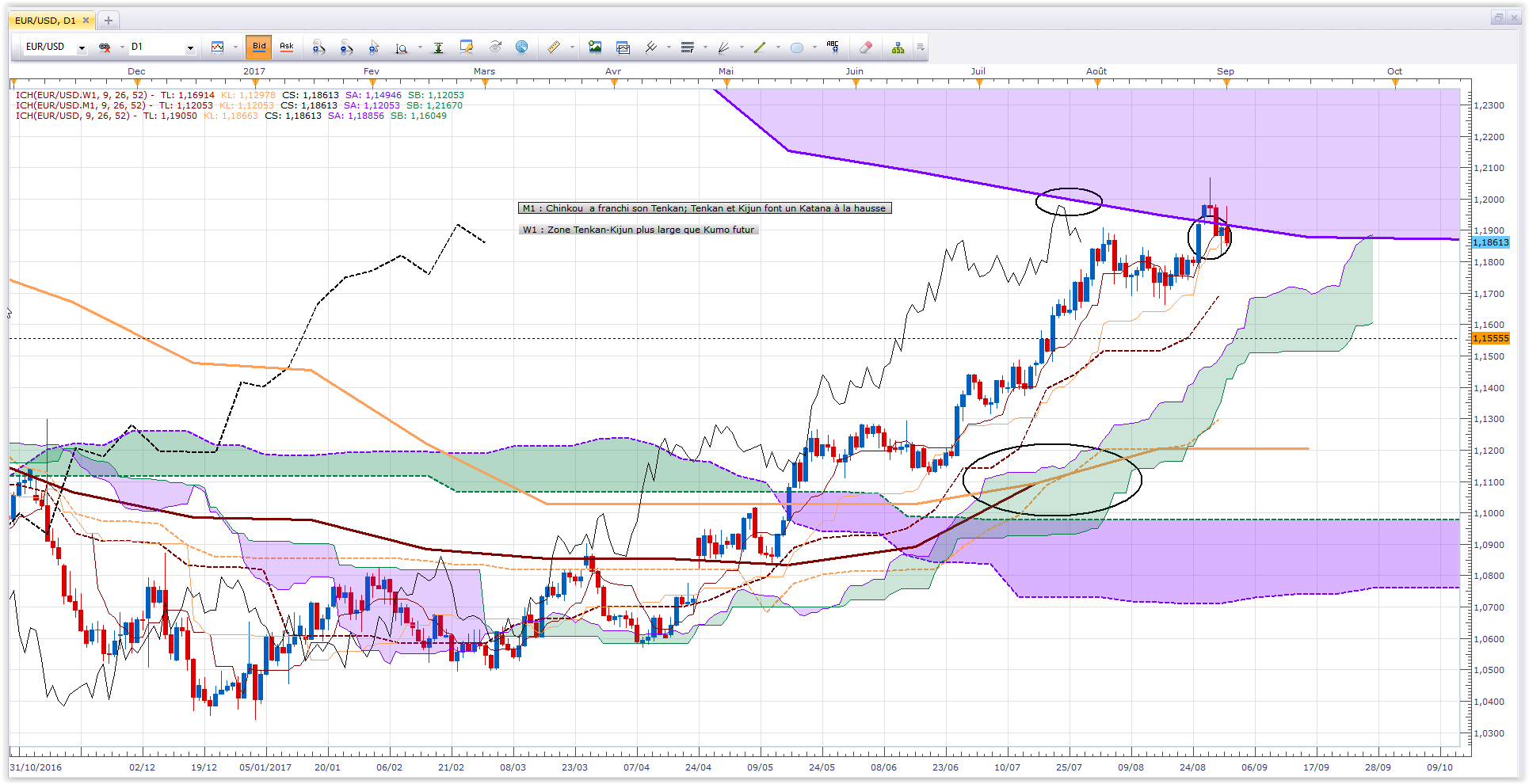Click the 31/10/2016 date label
Viewport: 1529px width, 784px height.
[x=36, y=767]
